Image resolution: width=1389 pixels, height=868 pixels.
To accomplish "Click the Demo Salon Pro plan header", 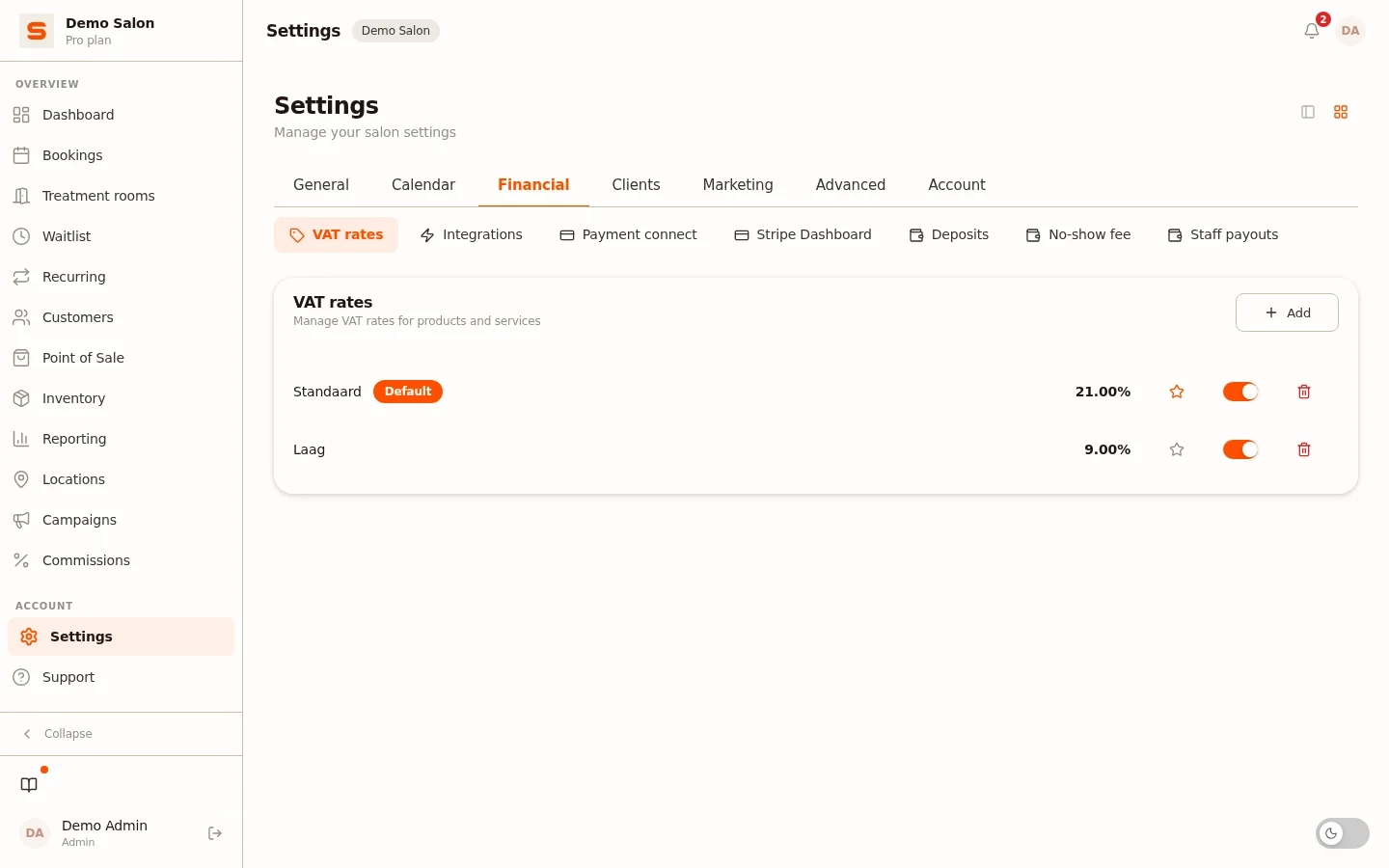I will (x=121, y=31).
